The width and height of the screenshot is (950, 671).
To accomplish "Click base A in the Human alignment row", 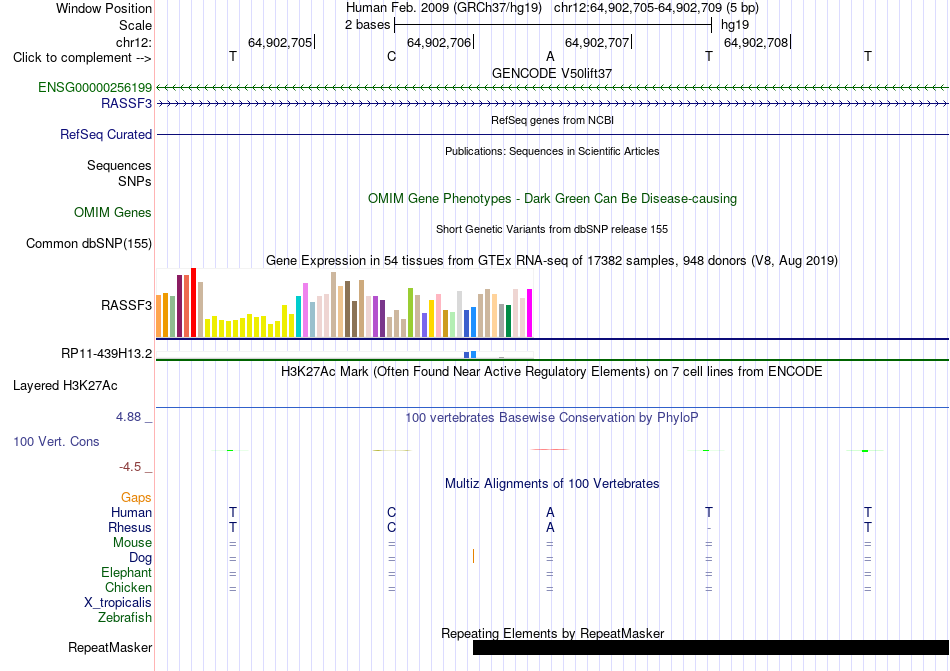I will [550, 512].
